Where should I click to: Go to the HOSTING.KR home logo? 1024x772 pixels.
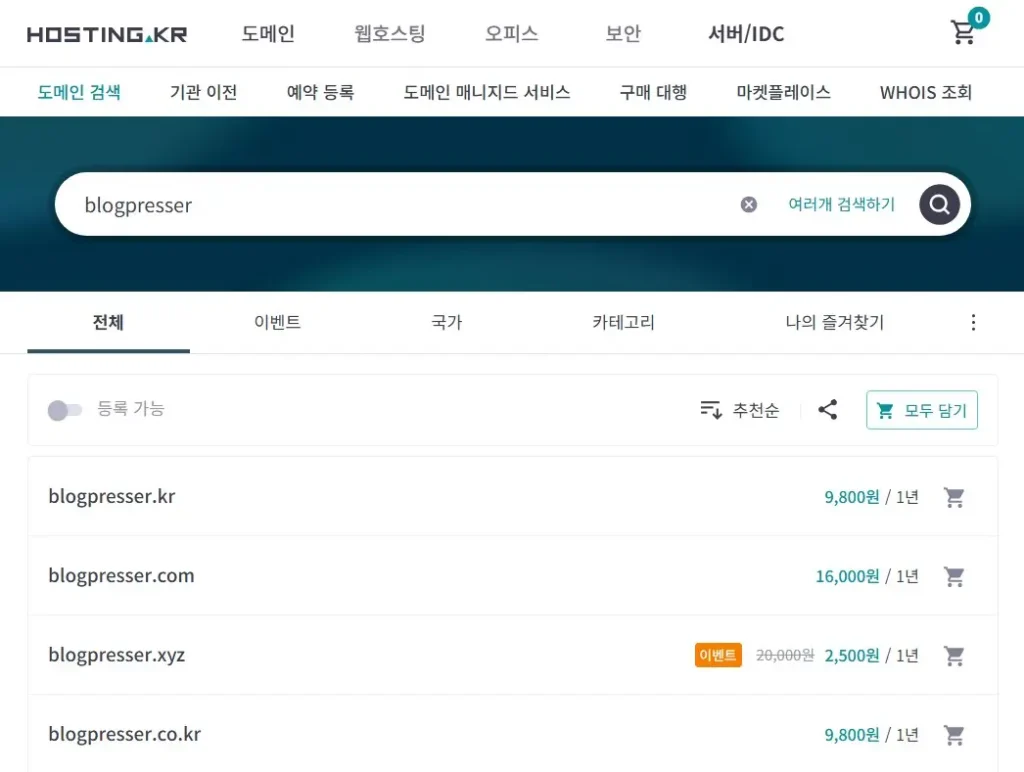coord(107,34)
